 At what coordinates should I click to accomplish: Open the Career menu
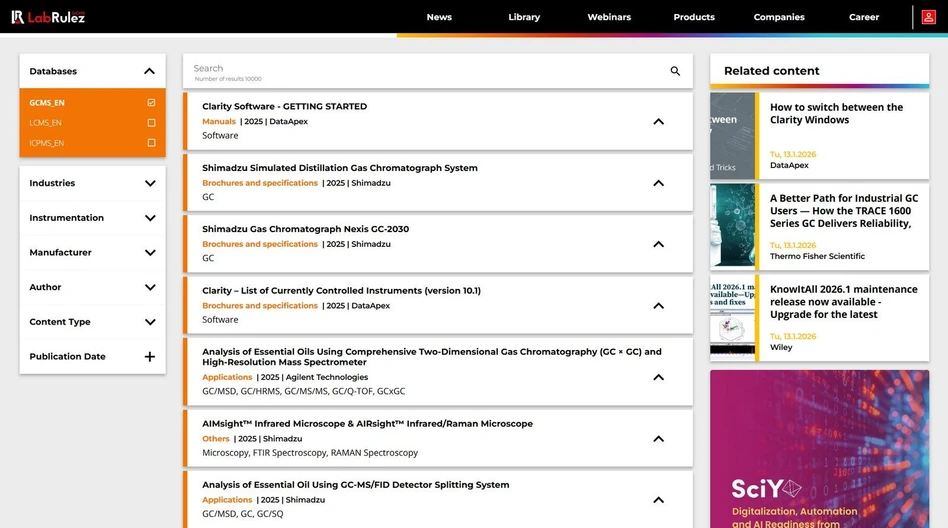point(863,17)
